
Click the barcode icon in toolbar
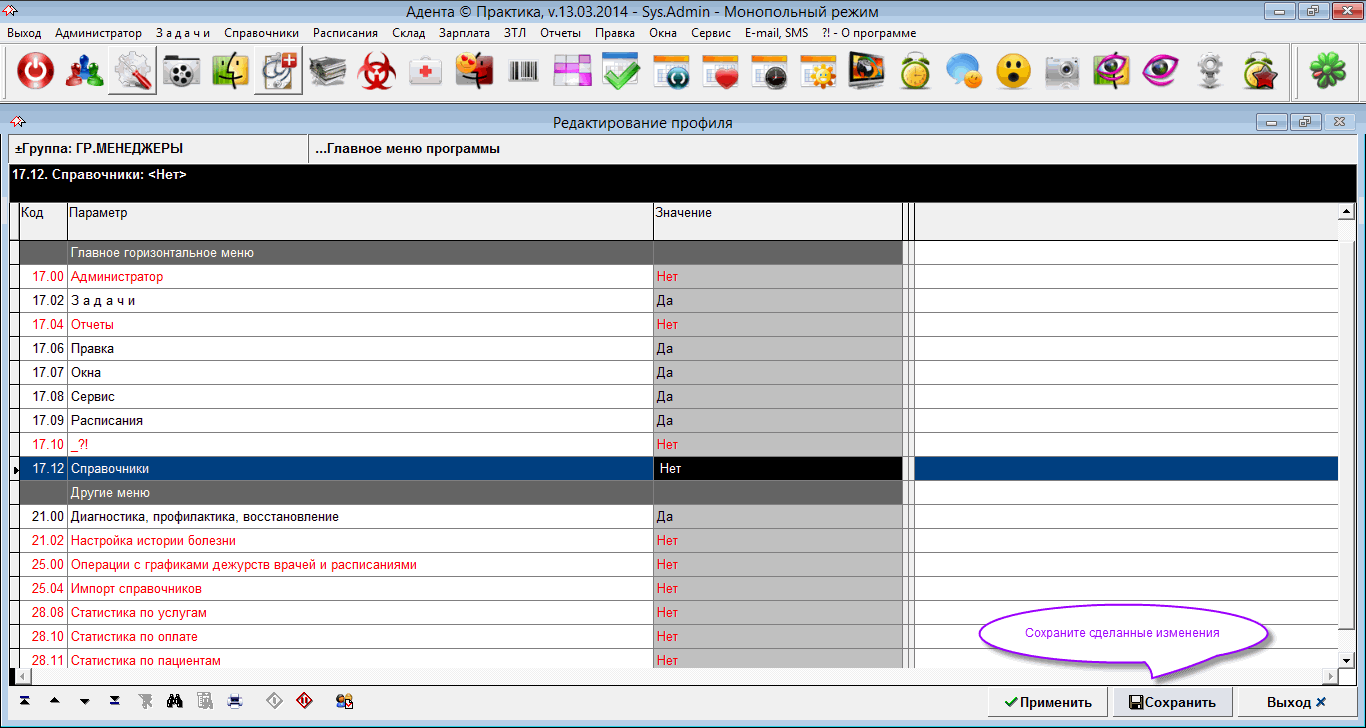pyautogui.click(x=524, y=72)
